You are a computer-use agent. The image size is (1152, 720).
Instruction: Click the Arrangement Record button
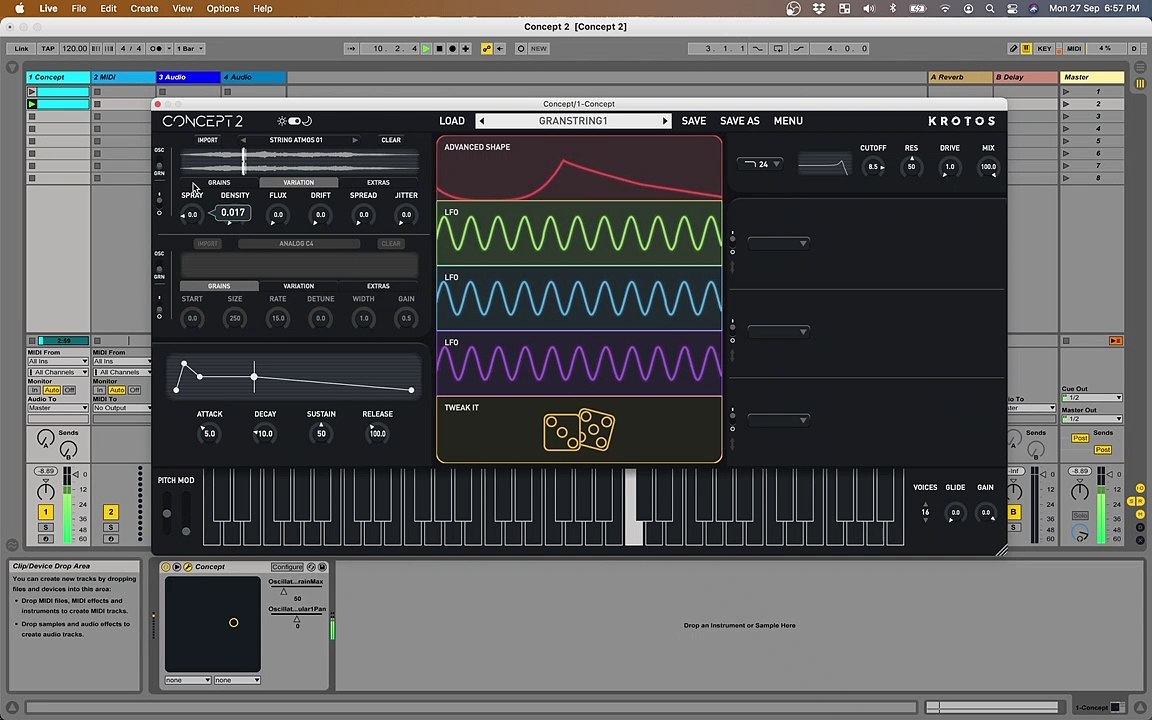click(x=453, y=48)
